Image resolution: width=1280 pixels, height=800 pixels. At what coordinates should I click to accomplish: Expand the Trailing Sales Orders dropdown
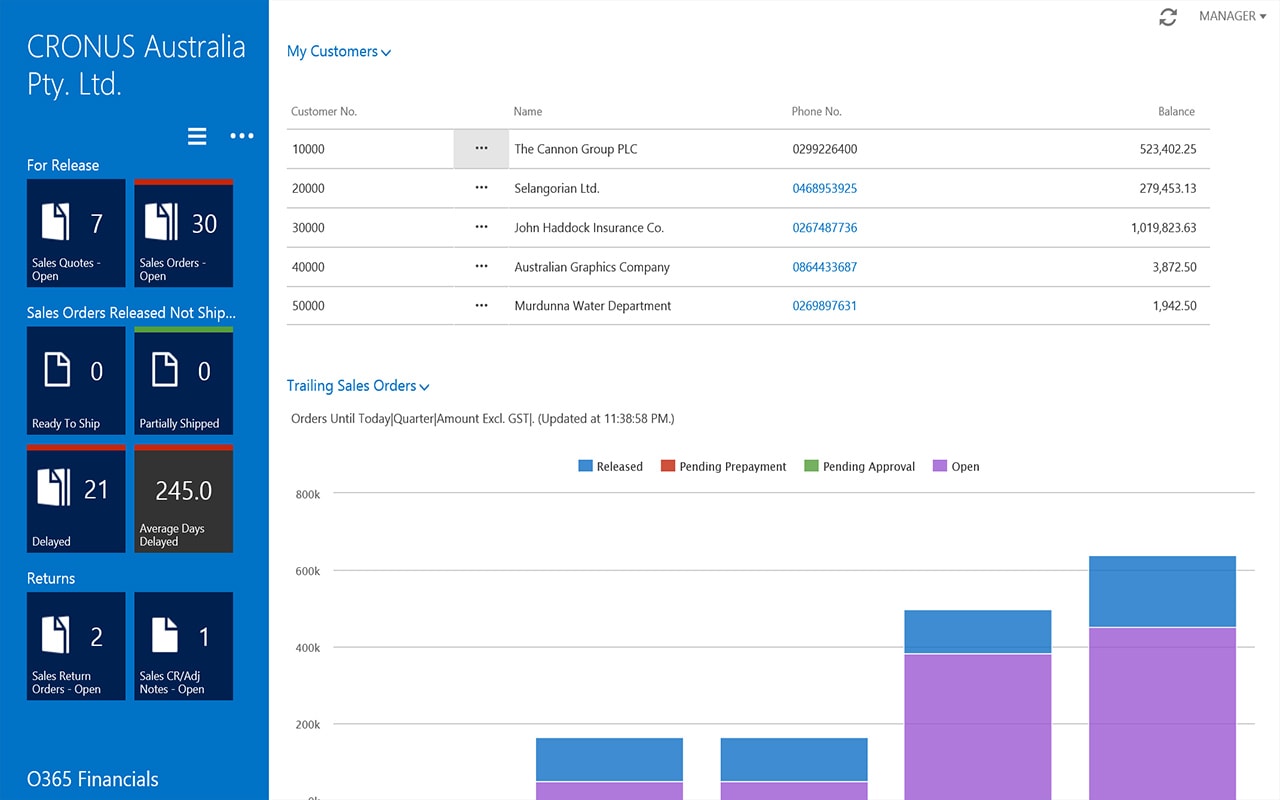358,386
